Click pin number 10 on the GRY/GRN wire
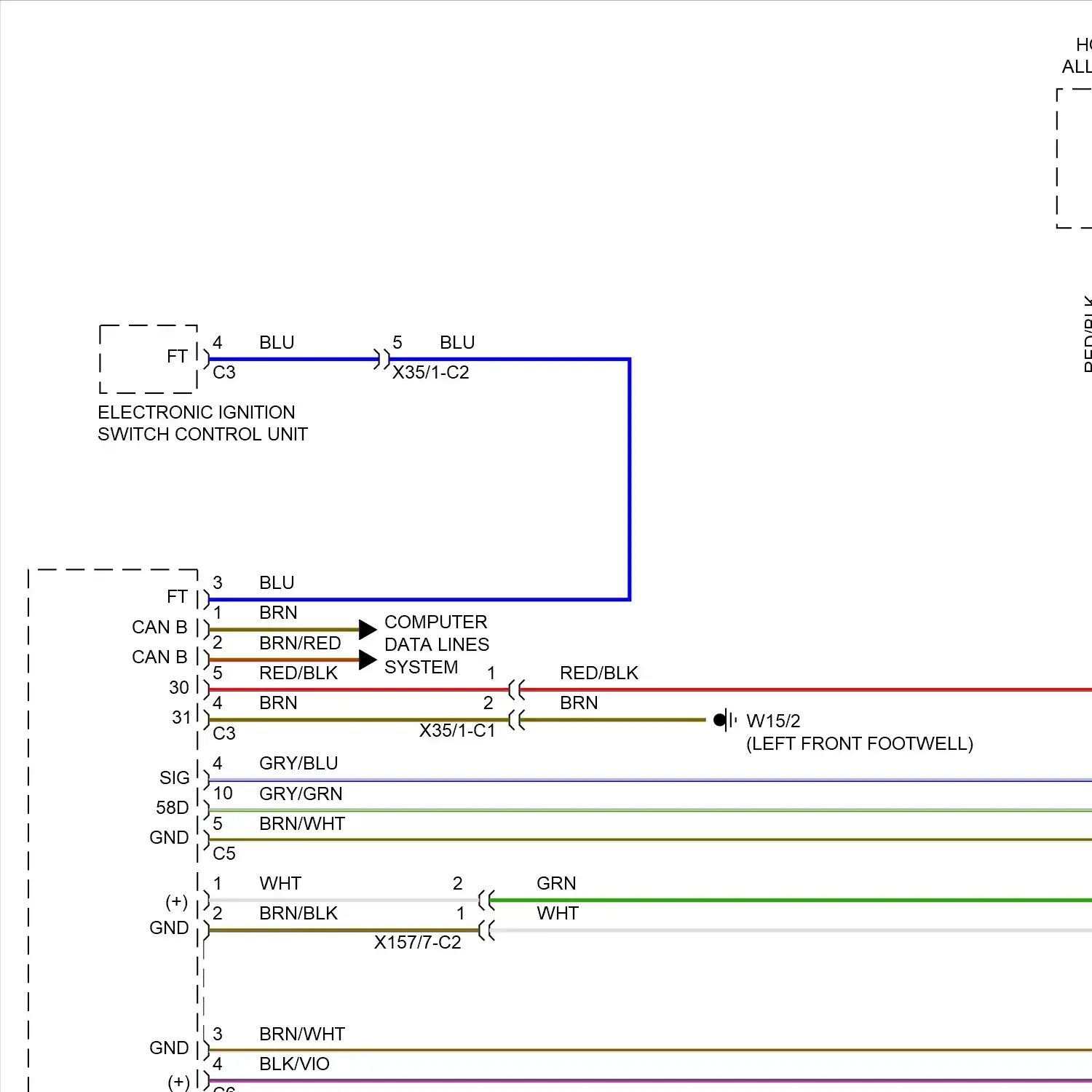The image size is (1092, 1092). click(223, 794)
